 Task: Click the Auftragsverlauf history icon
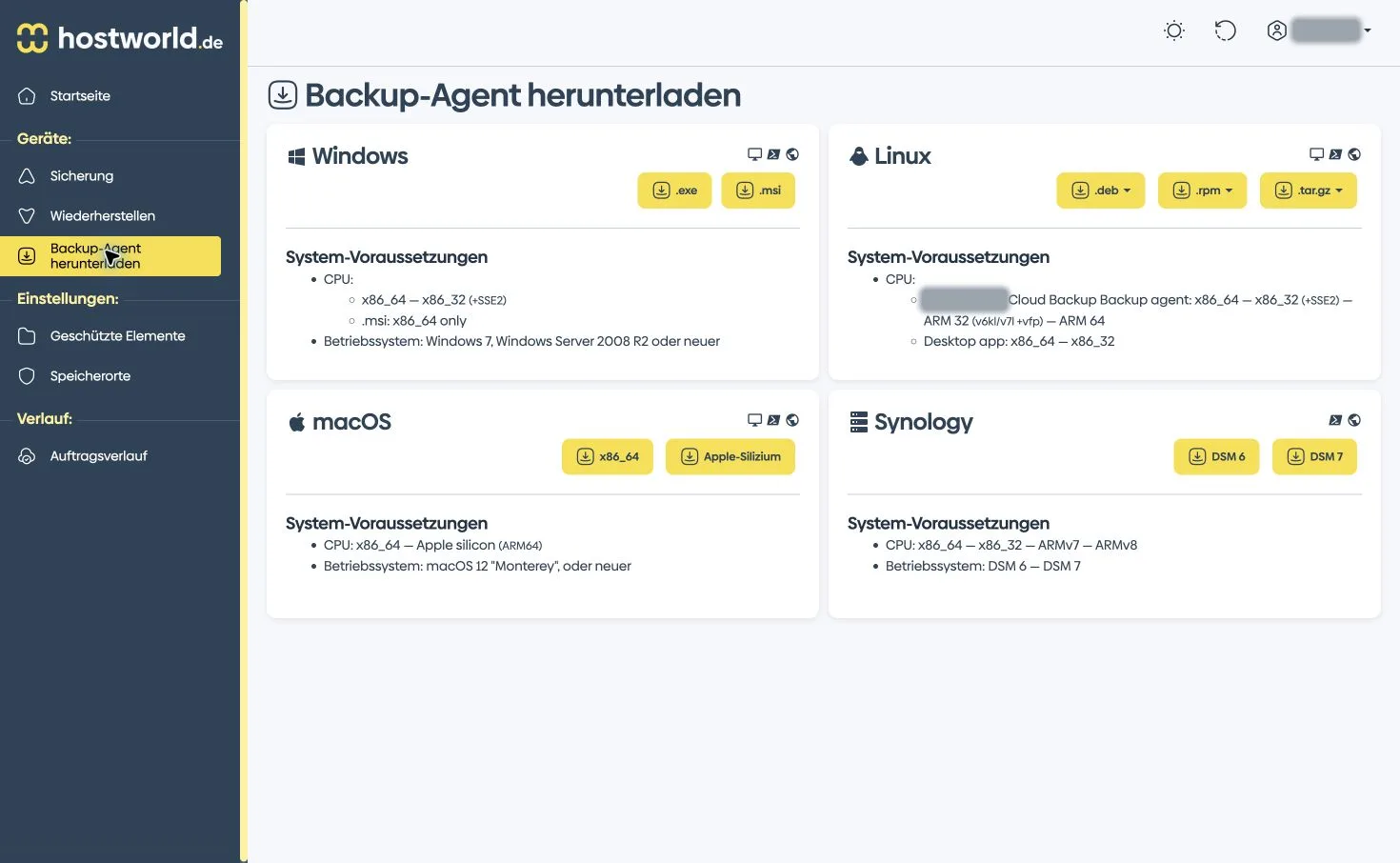coord(27,456)
